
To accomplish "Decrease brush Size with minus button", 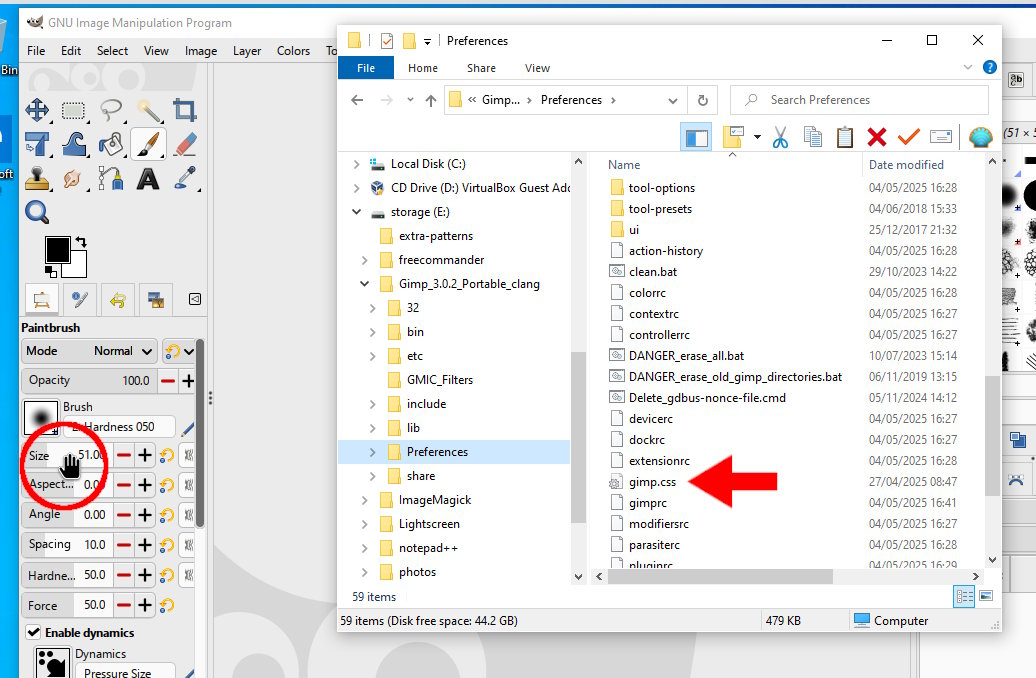I will (124, 455).
